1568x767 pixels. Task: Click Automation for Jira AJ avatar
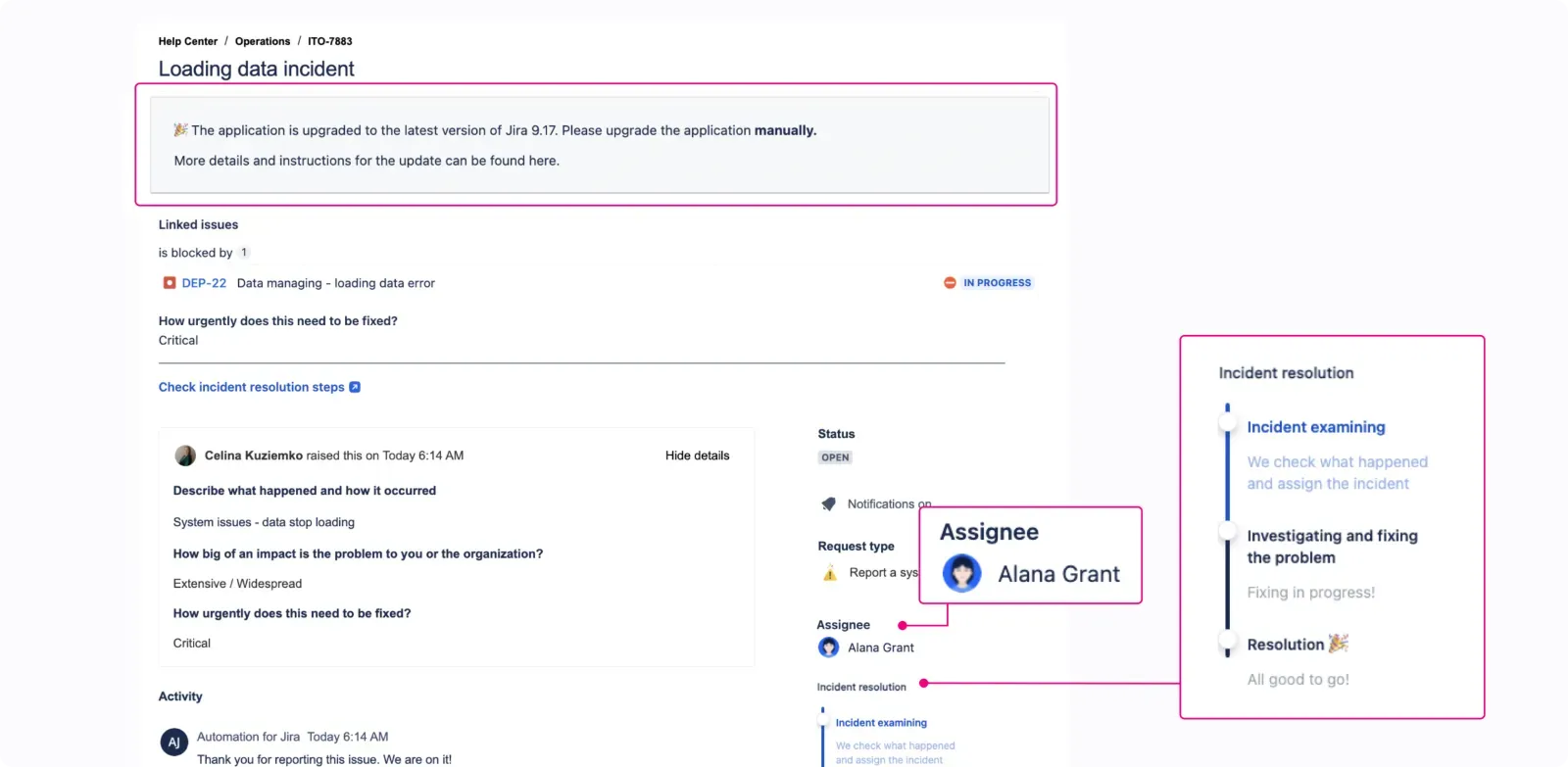point(174,743)
